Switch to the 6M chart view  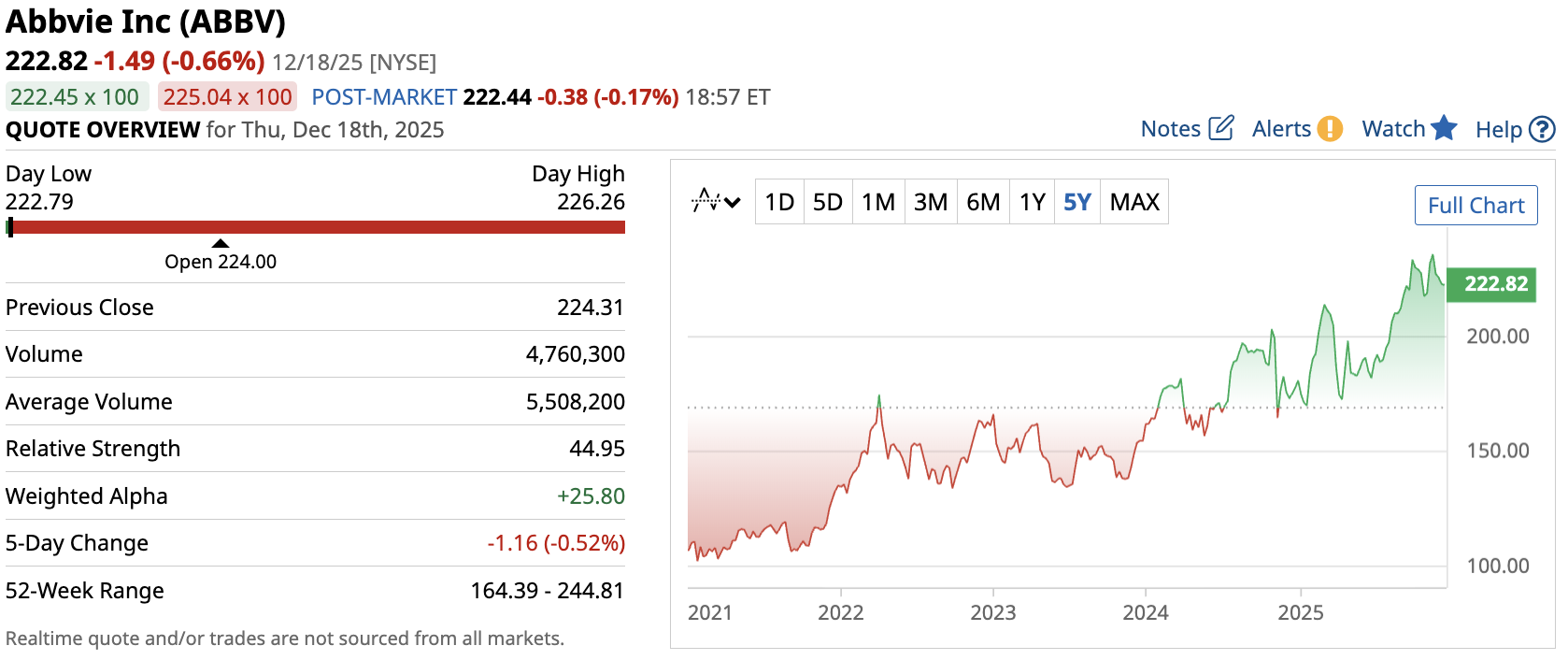point(983,202)
